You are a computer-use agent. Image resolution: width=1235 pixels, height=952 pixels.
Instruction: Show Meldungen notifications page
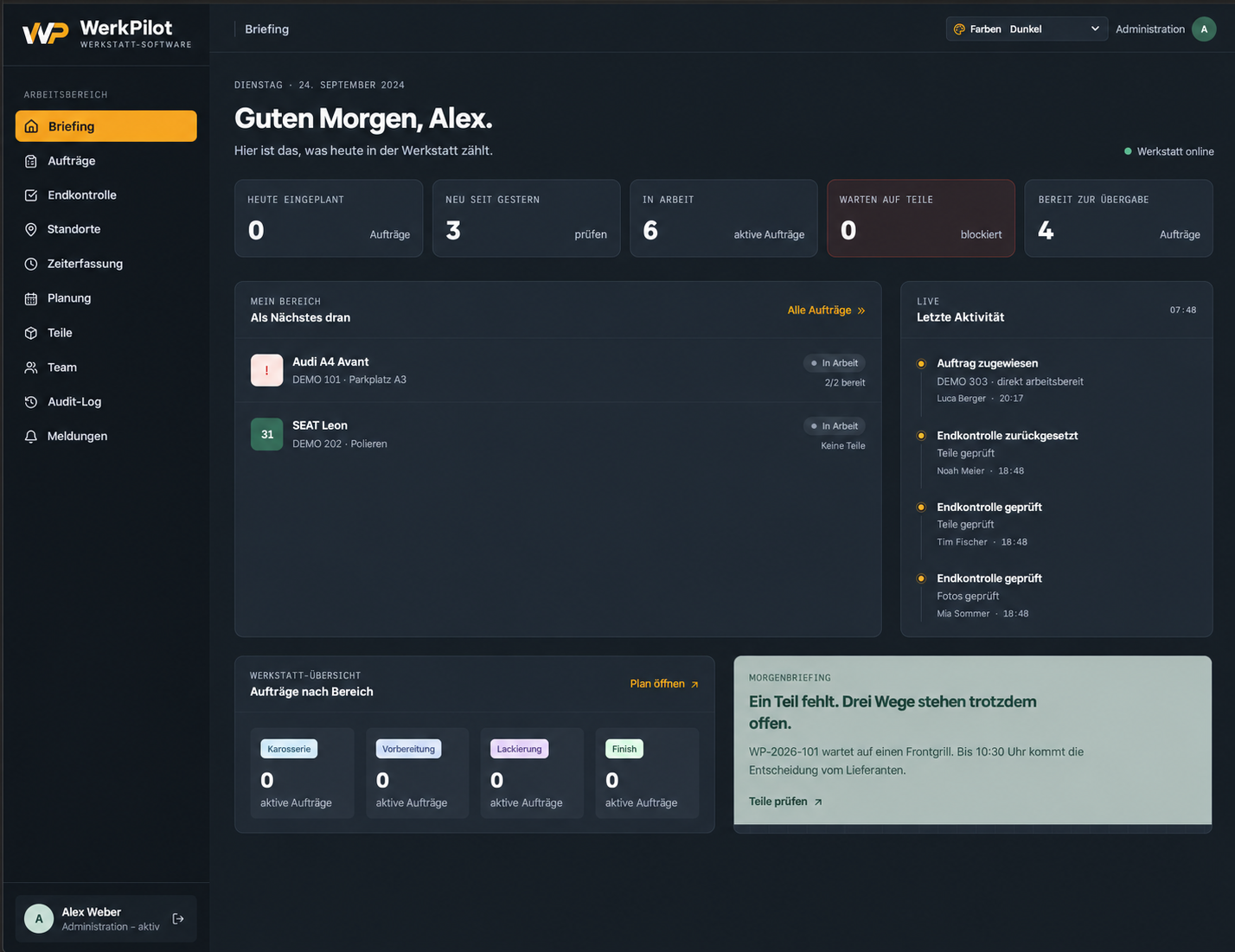pos(106,437)
